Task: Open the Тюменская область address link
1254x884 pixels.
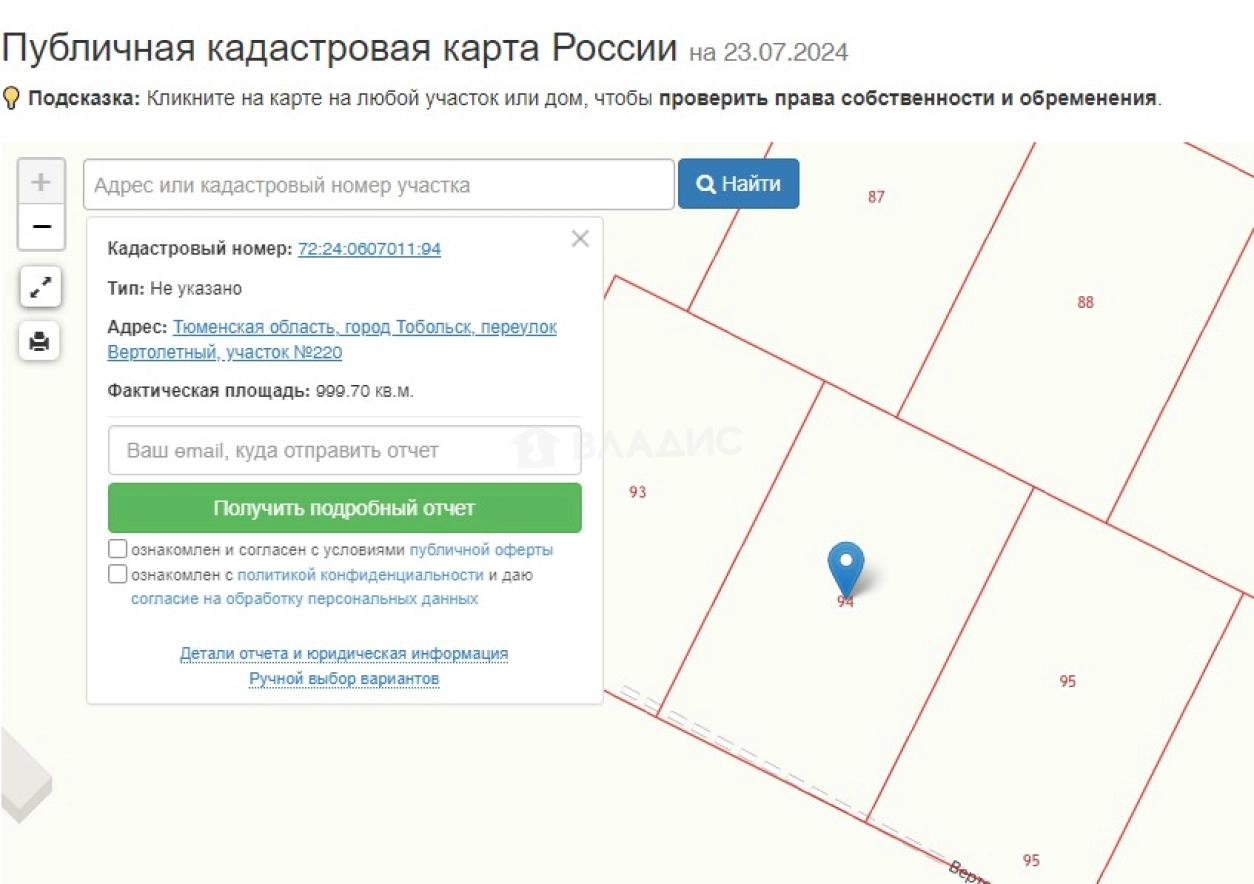Action: click(364, 328)
